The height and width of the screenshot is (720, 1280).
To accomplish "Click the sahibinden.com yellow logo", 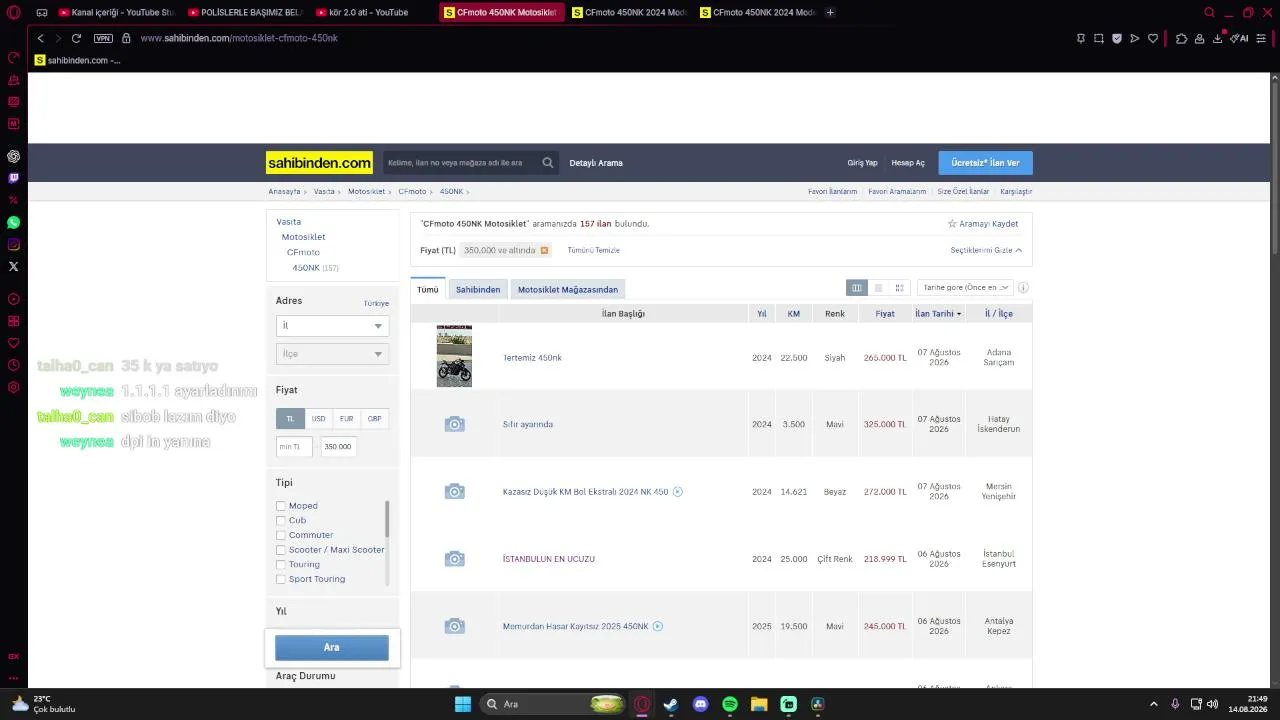I will tap(319, 163).
